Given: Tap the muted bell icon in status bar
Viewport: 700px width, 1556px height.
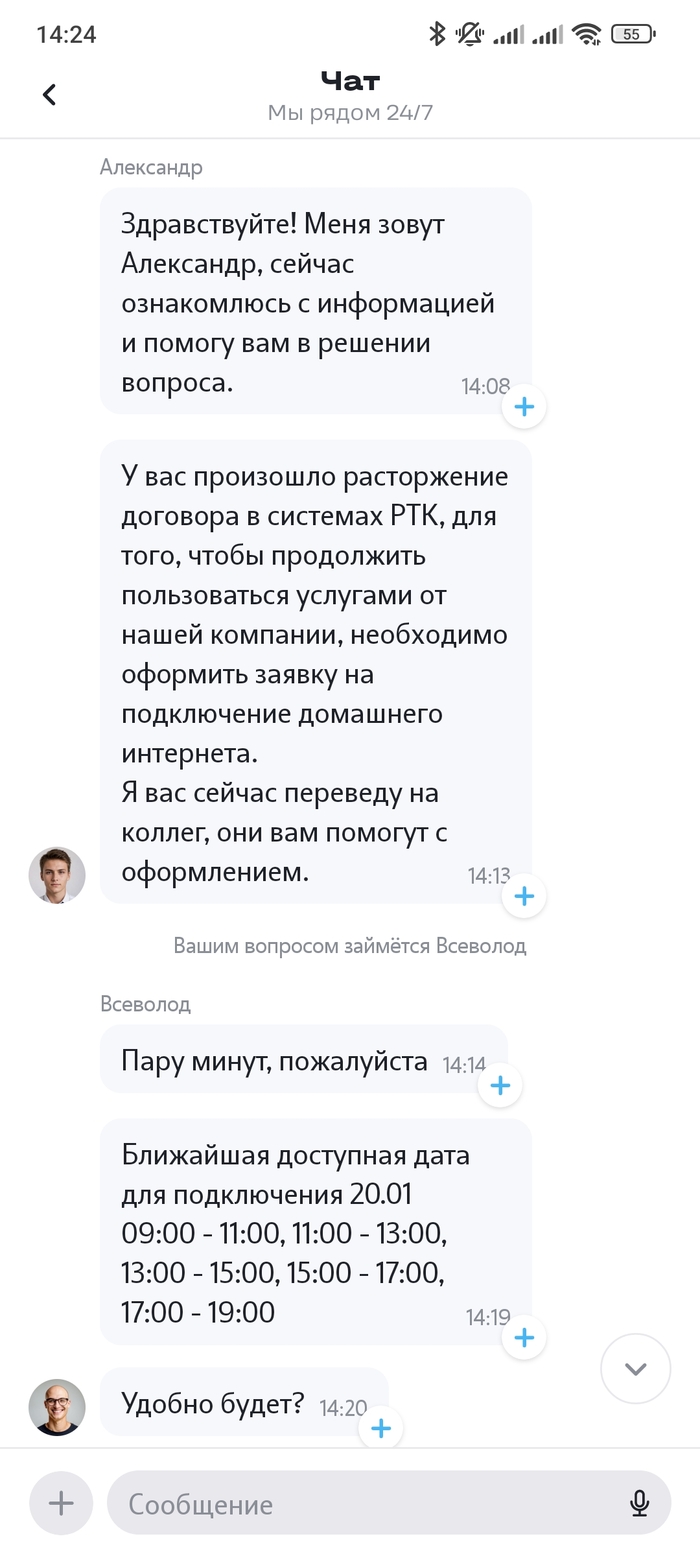Looking at the screenshot, I should pos(469,35).
